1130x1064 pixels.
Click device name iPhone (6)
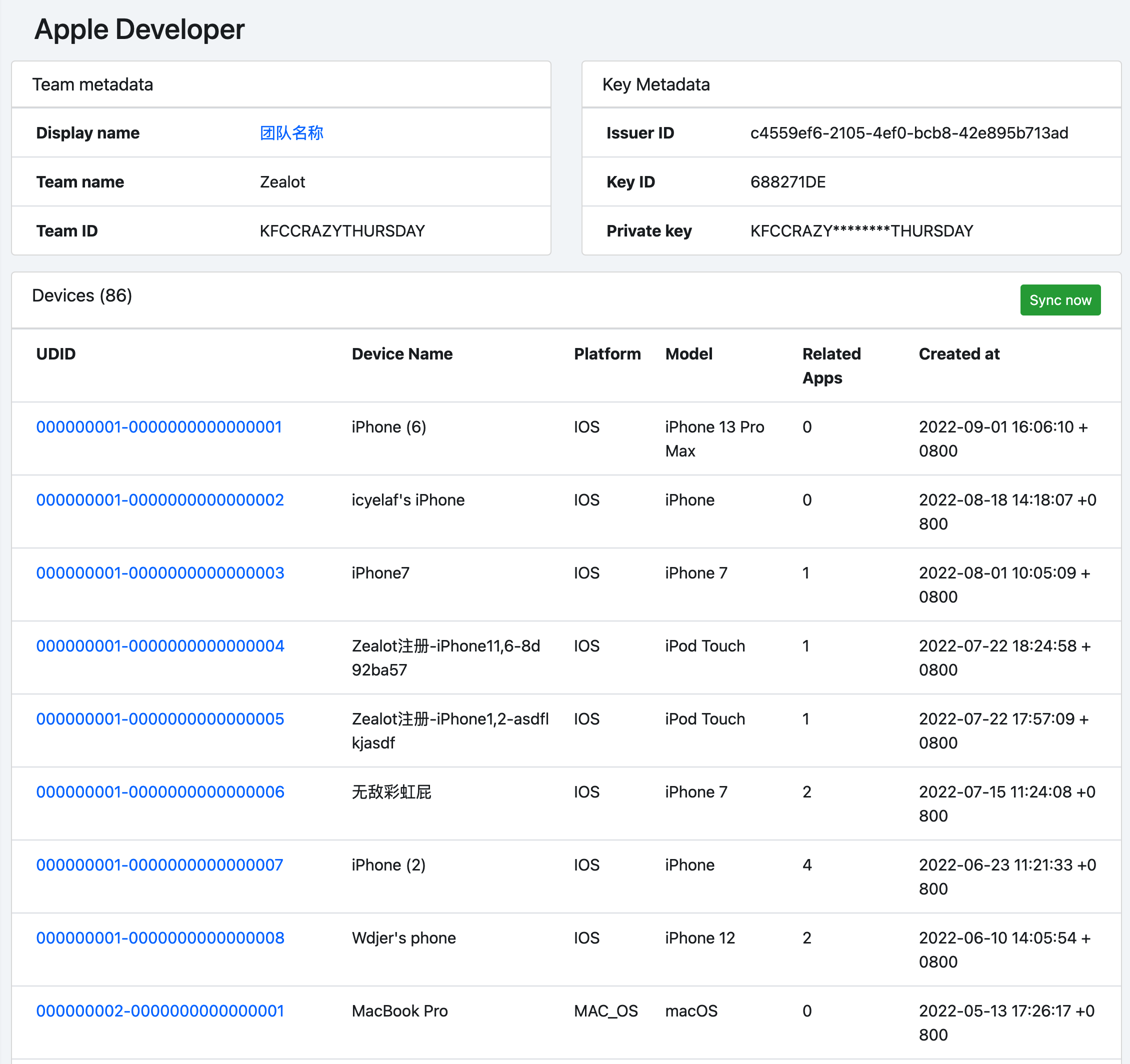coord(389,427)
